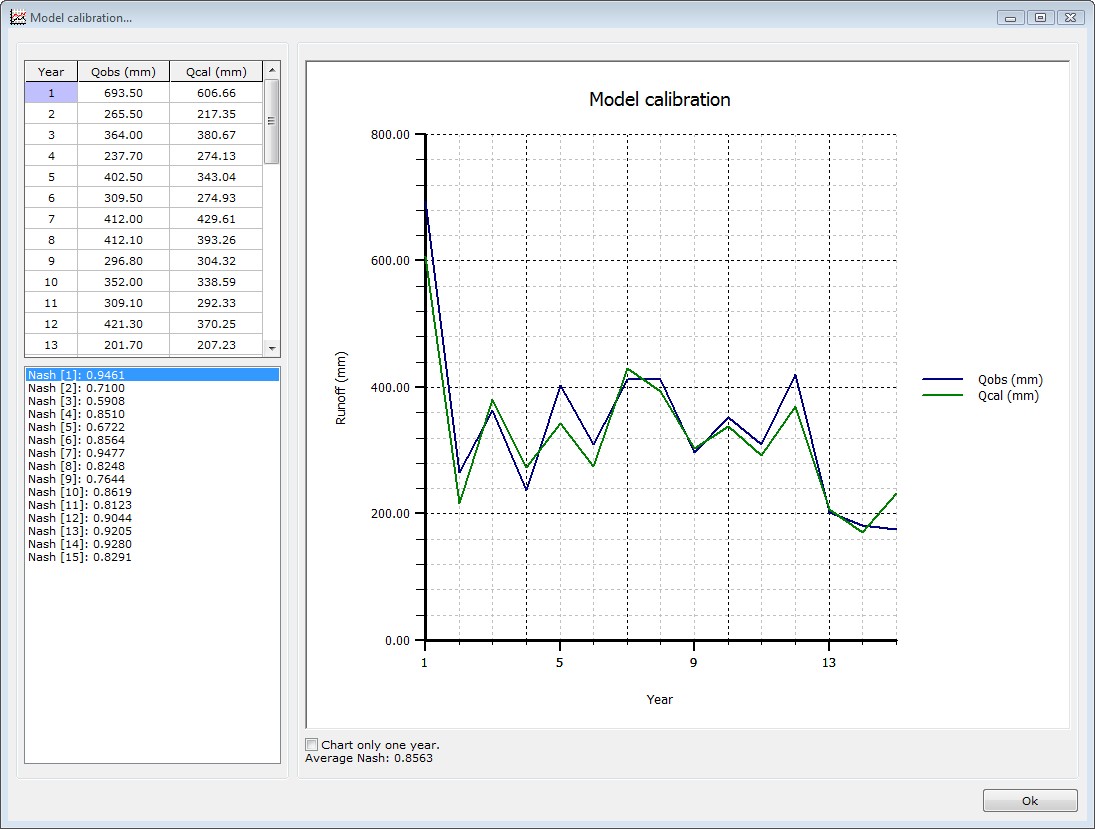Screen dimensions: 1095x829
Task: Select the Year 1 row header cell
Action: [x=51, y=93]
